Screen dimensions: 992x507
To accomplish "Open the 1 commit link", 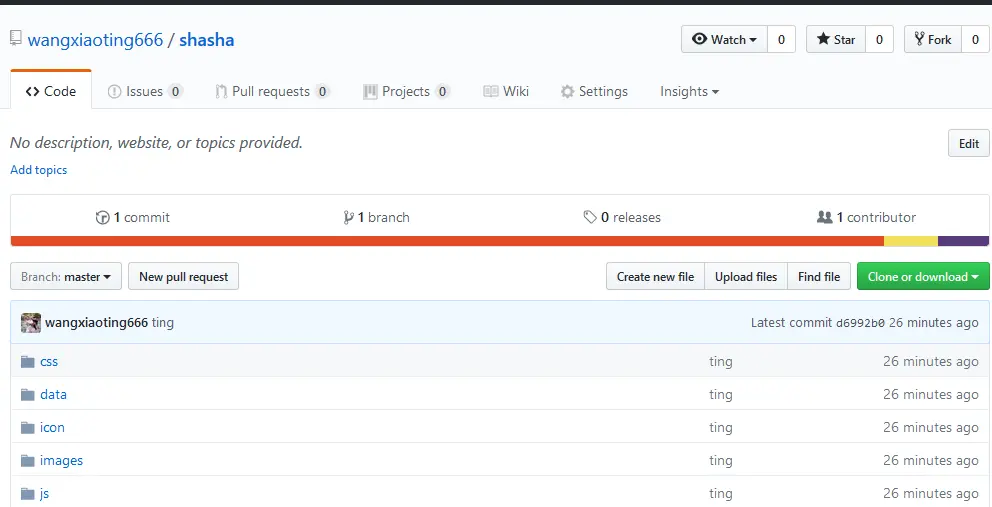I will 133,217.
